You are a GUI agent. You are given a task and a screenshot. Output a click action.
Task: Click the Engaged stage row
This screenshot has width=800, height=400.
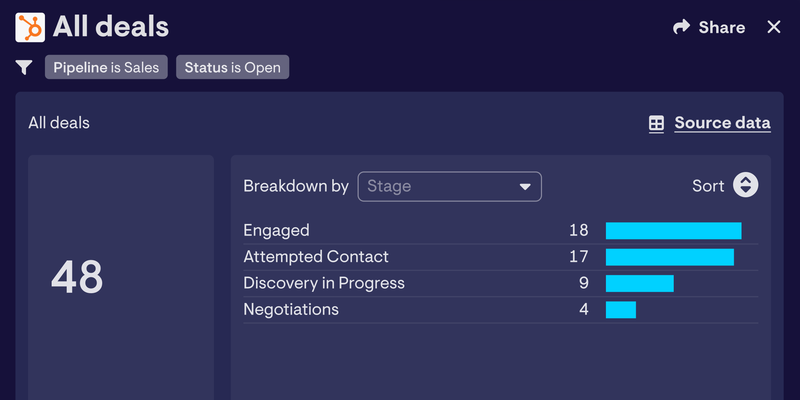coord(501,231)
